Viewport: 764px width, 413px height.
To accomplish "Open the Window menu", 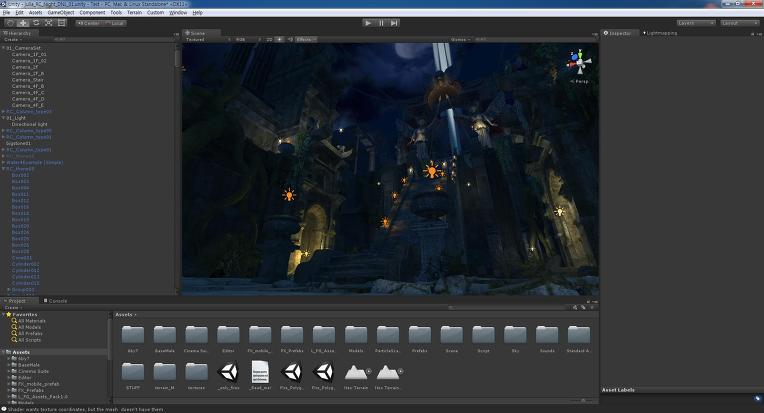I will [178, 13].
